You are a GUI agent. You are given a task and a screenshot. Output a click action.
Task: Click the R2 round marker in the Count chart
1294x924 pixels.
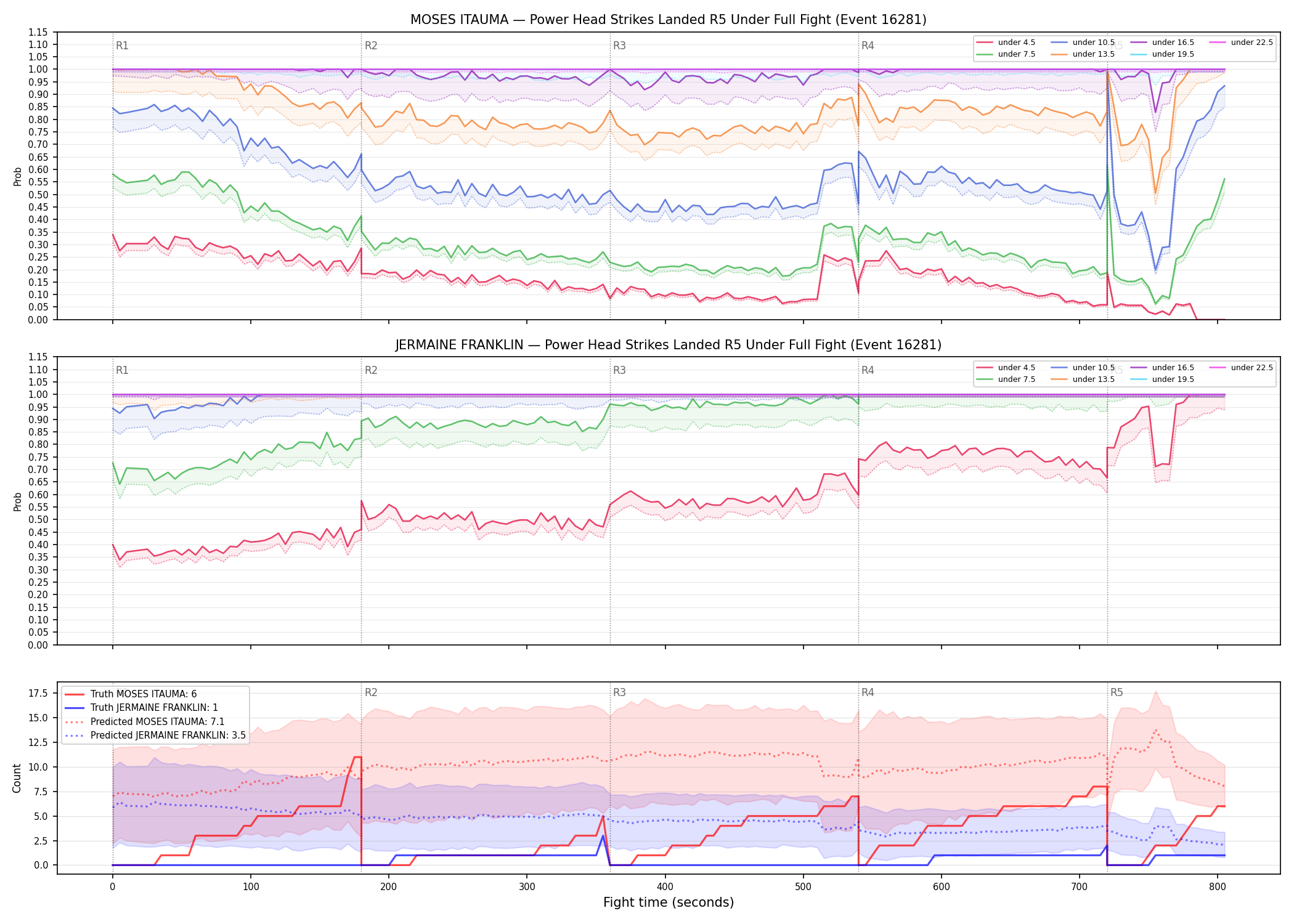[x=371, y=692]
